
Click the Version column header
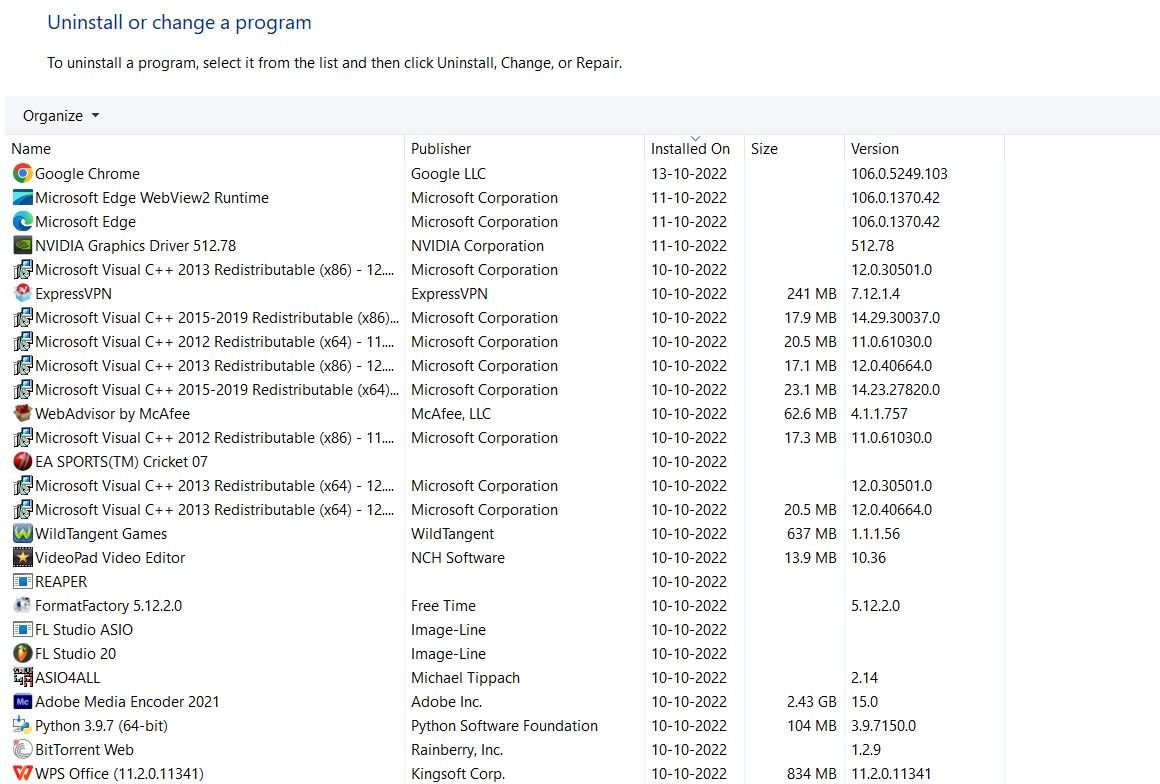tap(874, 148)
